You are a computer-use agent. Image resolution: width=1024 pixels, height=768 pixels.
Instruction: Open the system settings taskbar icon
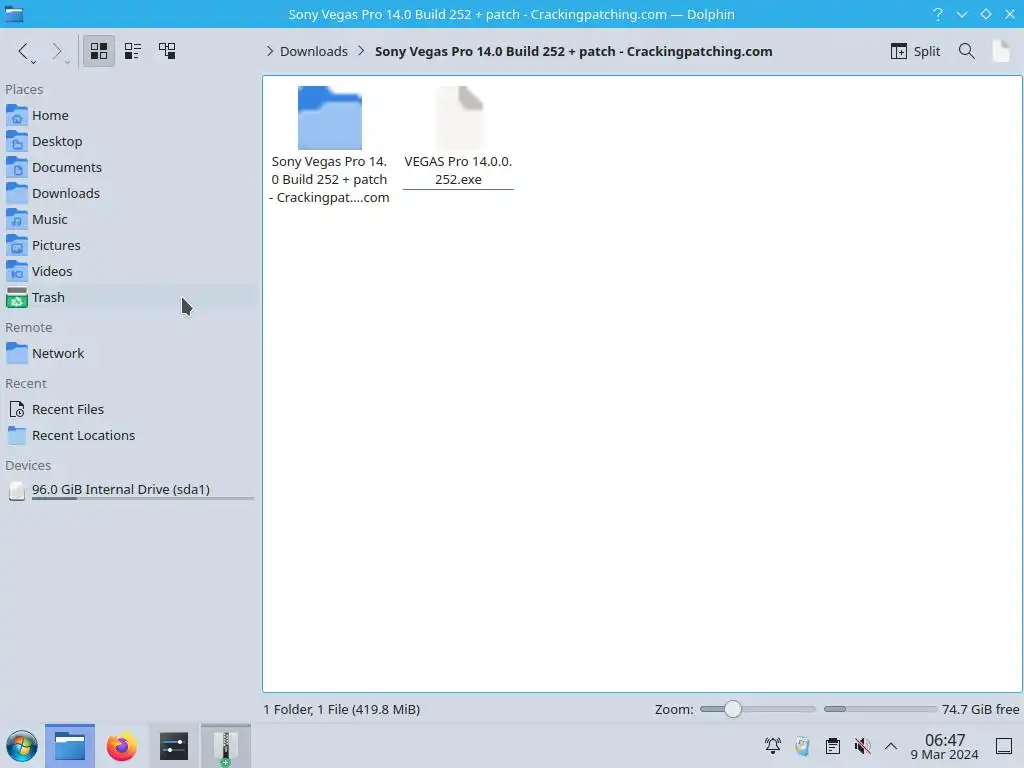pyautogui.click(x=174, y=746)
